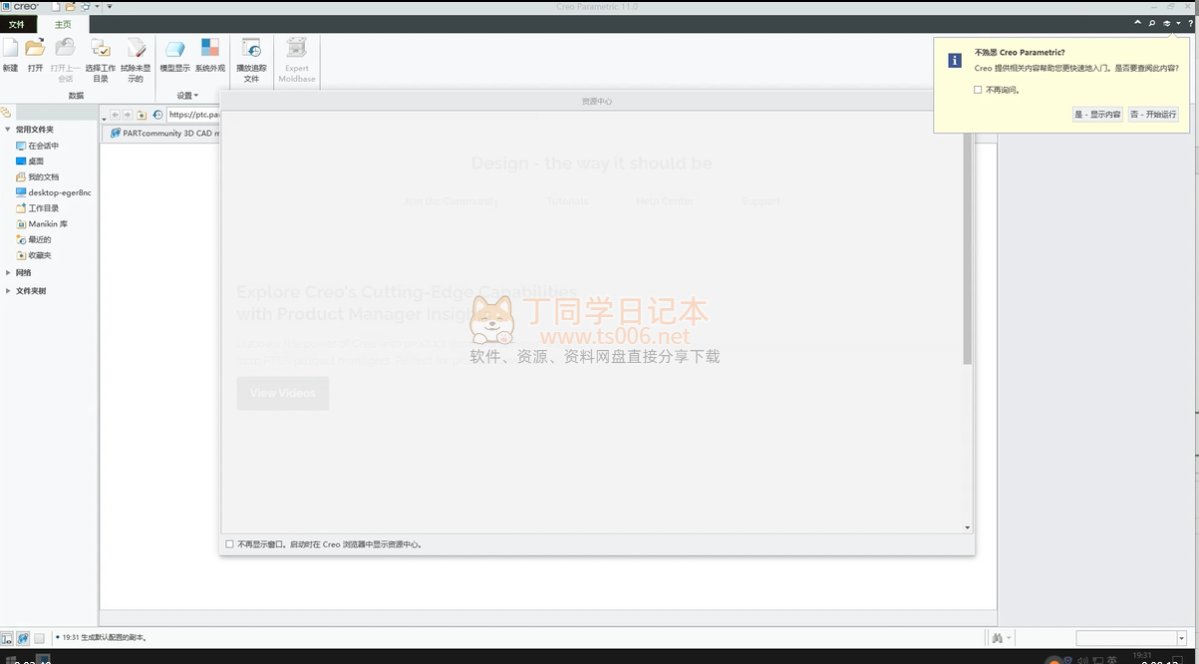
Task: Click 否 - 开始运行 button
Action: [x=1154, y=115]
